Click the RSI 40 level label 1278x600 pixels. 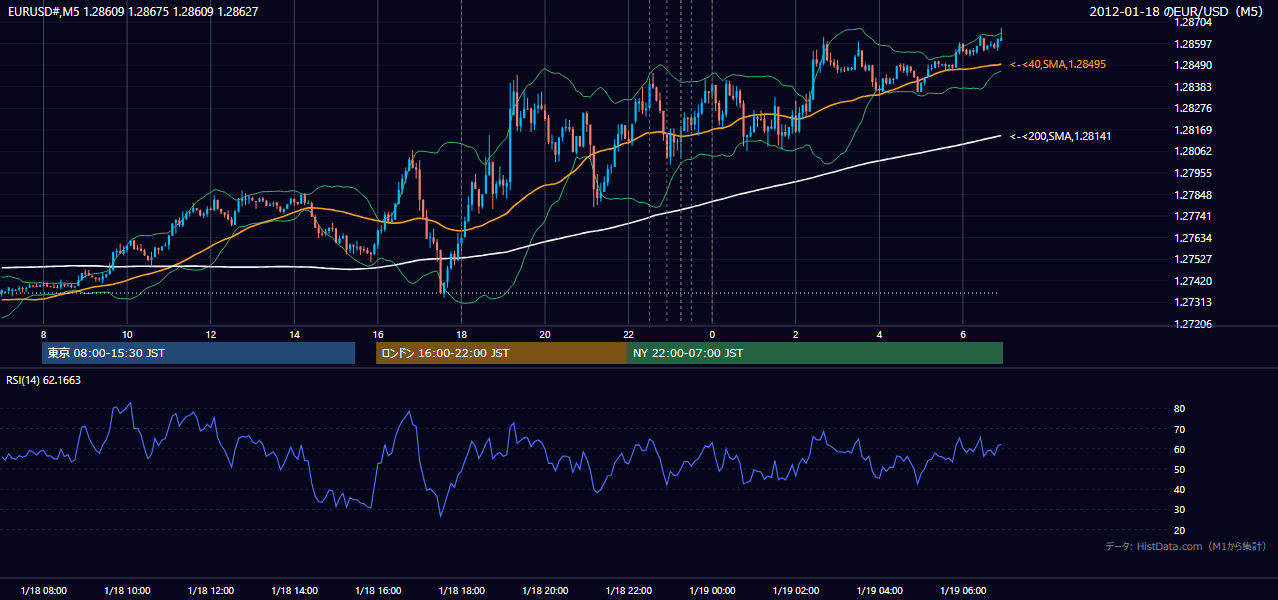1180,489
